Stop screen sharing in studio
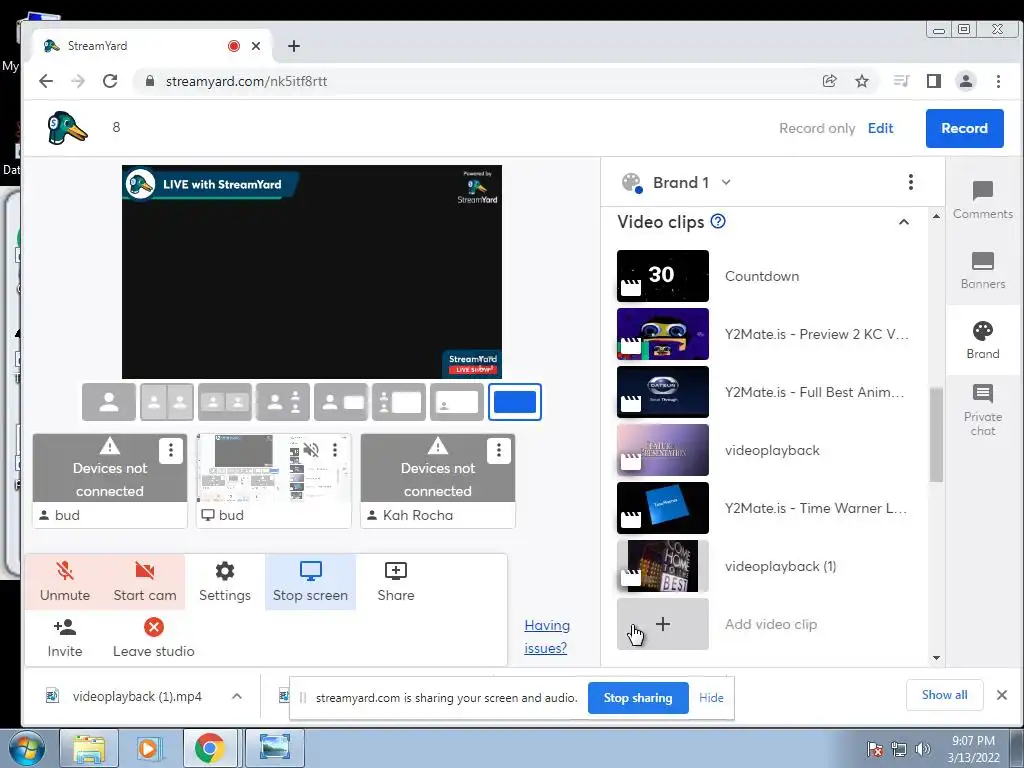Screen dimensions: 1024x768 [310, 582]
